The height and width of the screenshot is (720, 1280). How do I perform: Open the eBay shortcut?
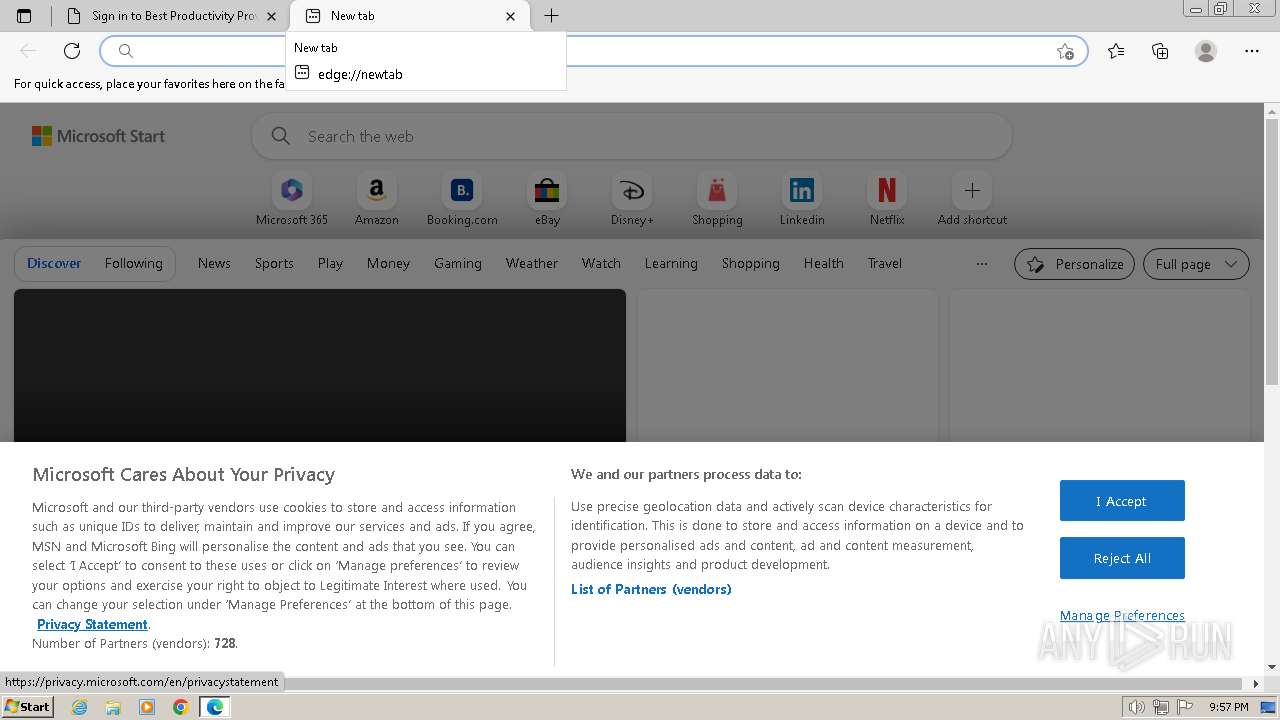(x=547, y=200)
